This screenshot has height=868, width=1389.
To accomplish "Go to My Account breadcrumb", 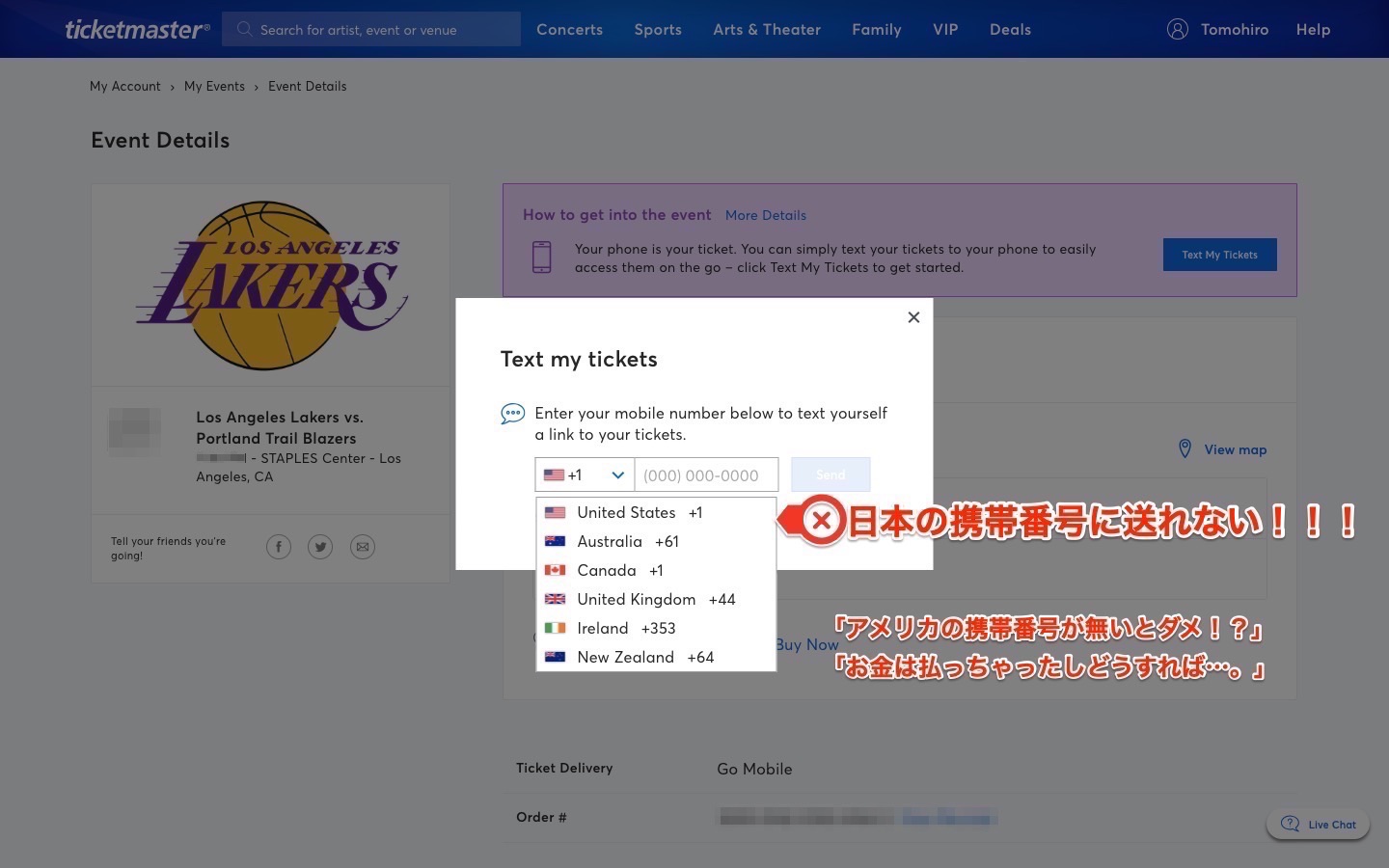I will [x=125, y=86].
